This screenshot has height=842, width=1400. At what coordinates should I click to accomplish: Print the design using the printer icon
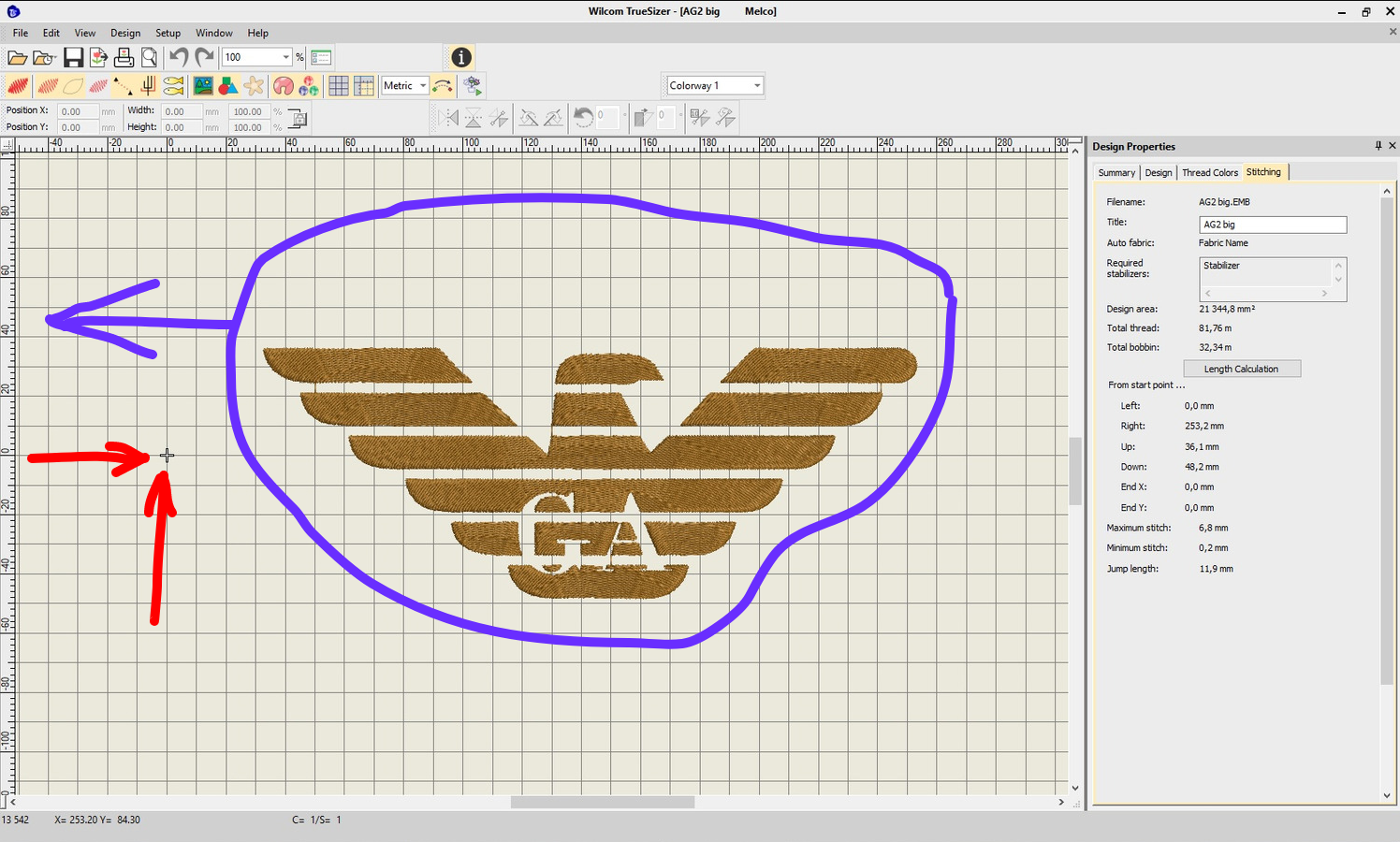pos(124,57)
